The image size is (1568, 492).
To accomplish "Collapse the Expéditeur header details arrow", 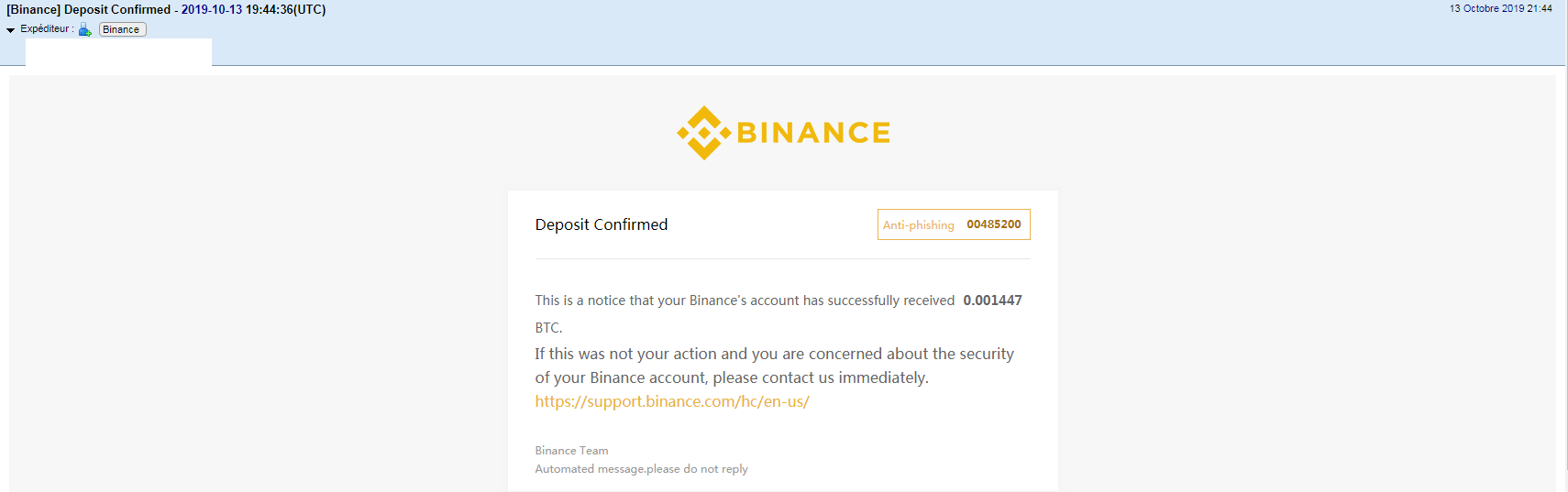I will click(x=11, y=30).
